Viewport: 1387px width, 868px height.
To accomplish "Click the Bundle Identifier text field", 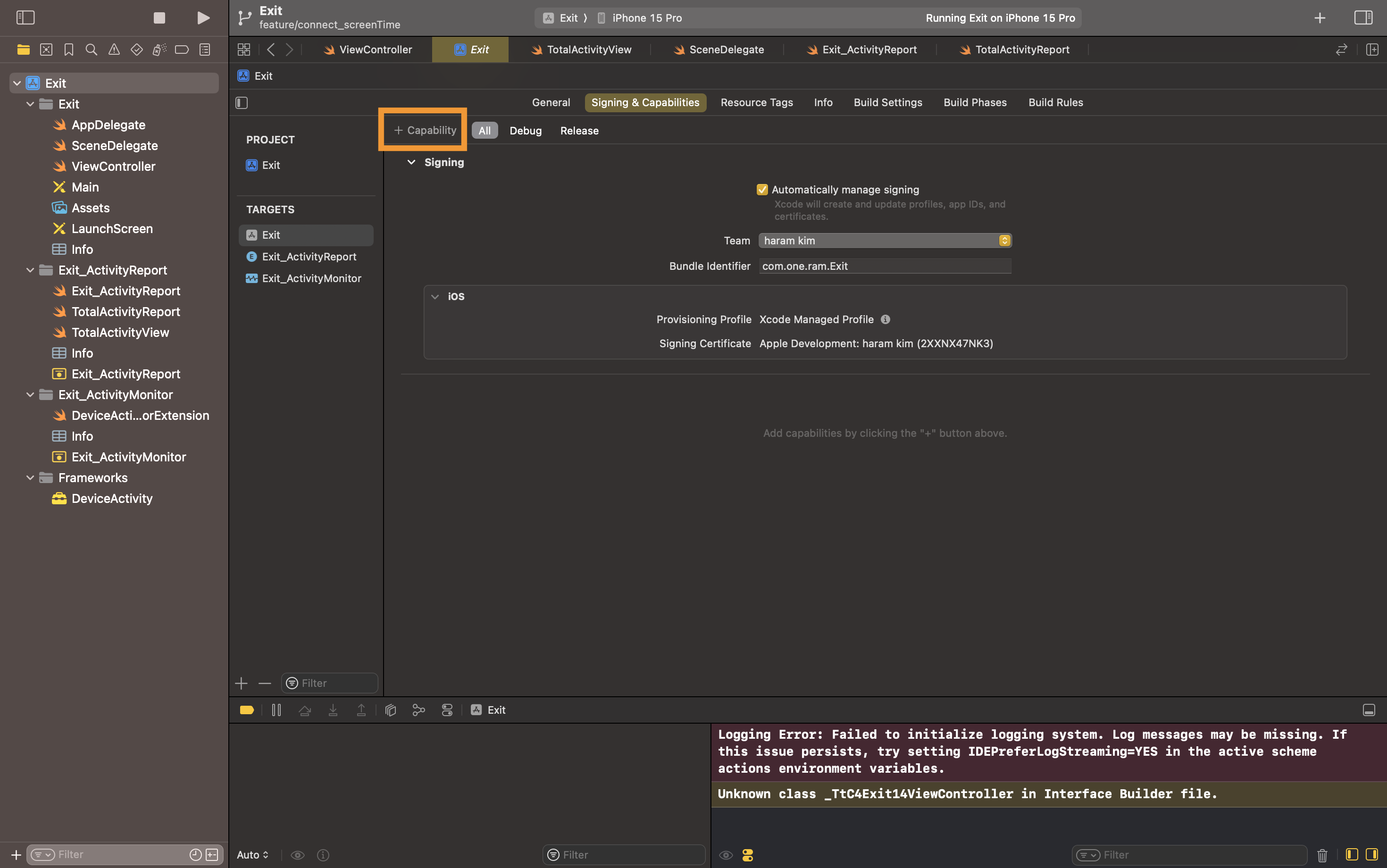I will (884, 266).
